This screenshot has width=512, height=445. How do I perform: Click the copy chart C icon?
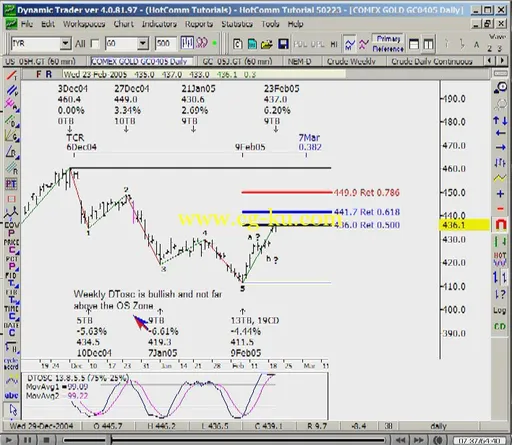237,44
